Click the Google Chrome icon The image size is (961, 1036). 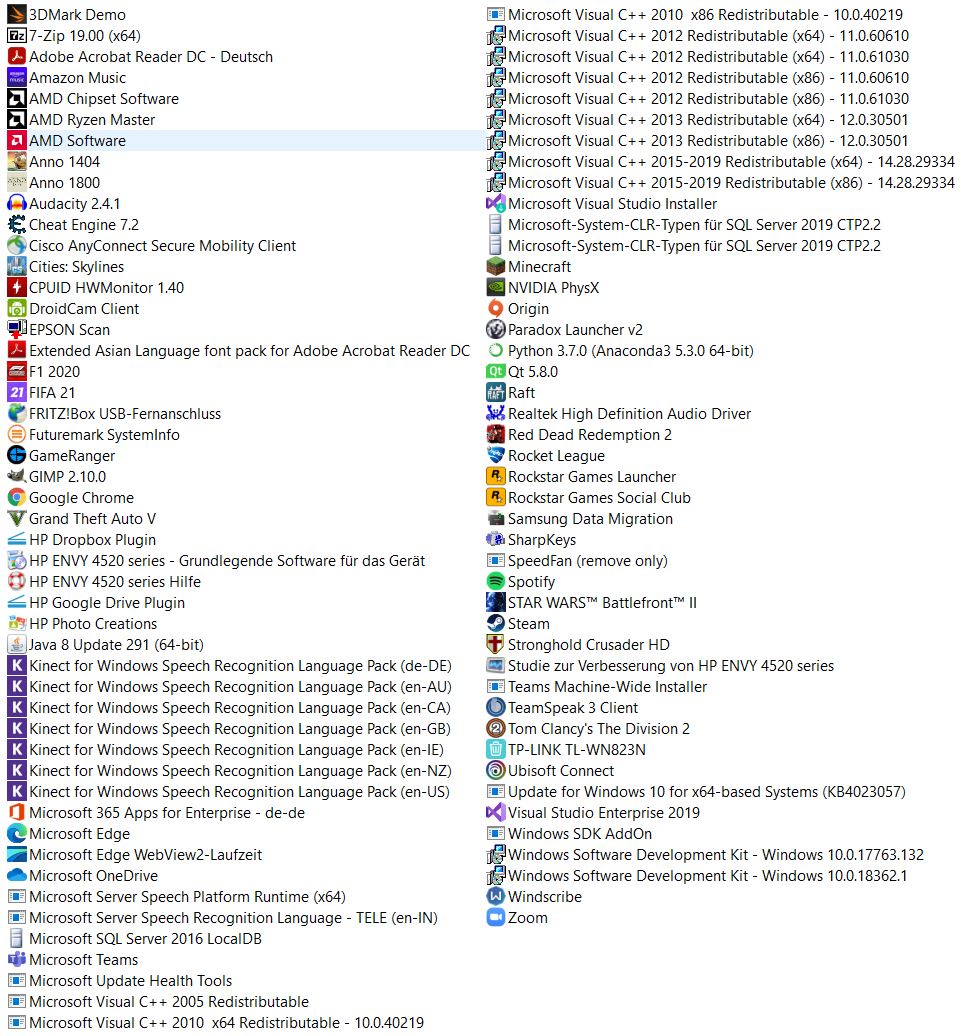[17, 498]
